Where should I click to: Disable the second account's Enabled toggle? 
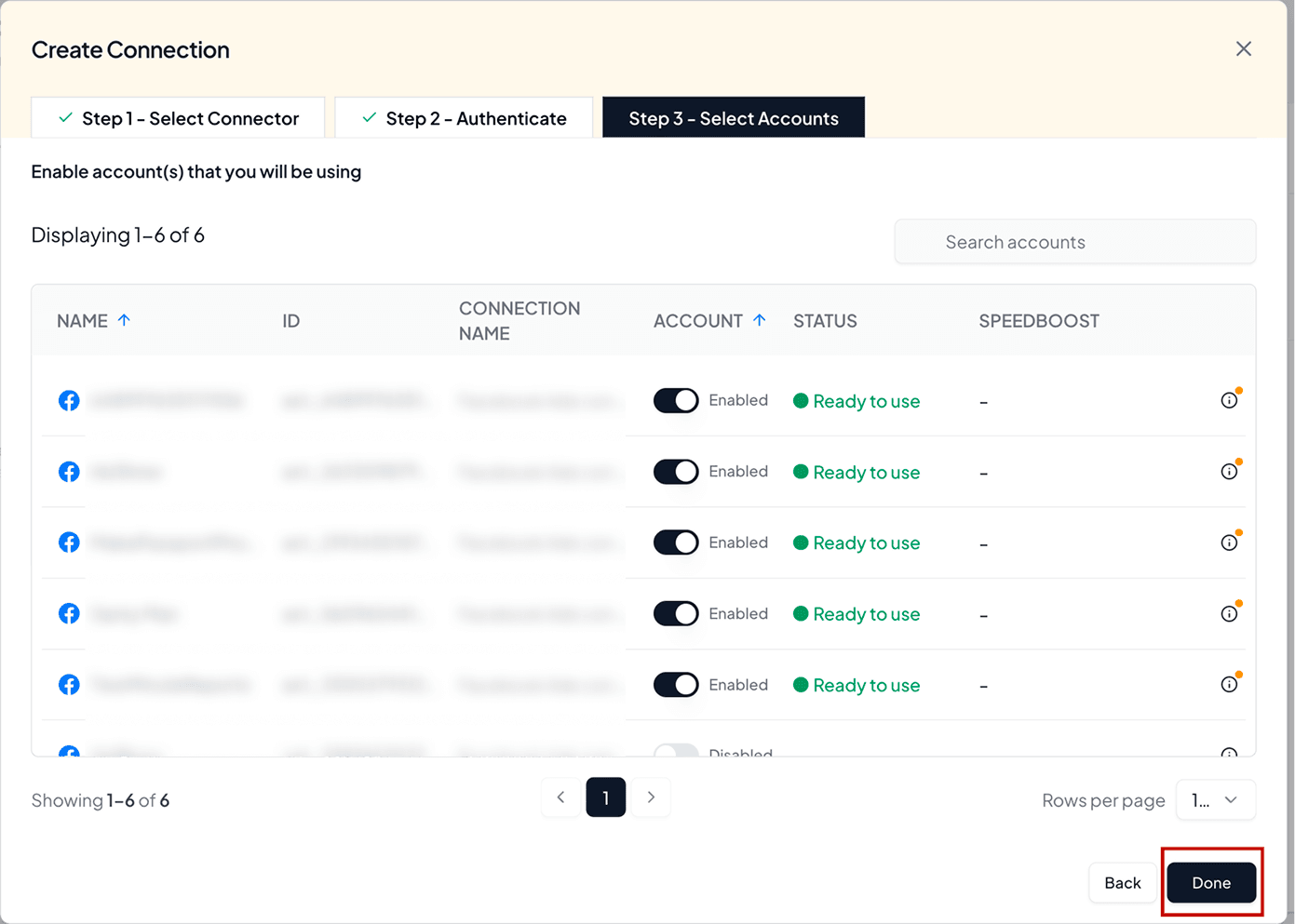pos(676,472)
